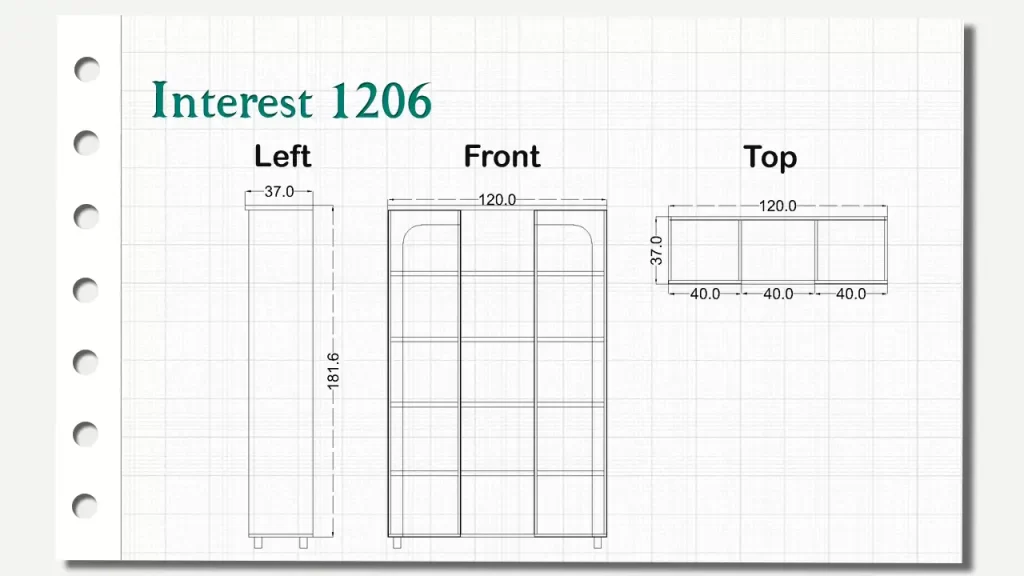Click the 37.0 width dimension above Left view
The image size is (1024, 576).
(279, 192)
